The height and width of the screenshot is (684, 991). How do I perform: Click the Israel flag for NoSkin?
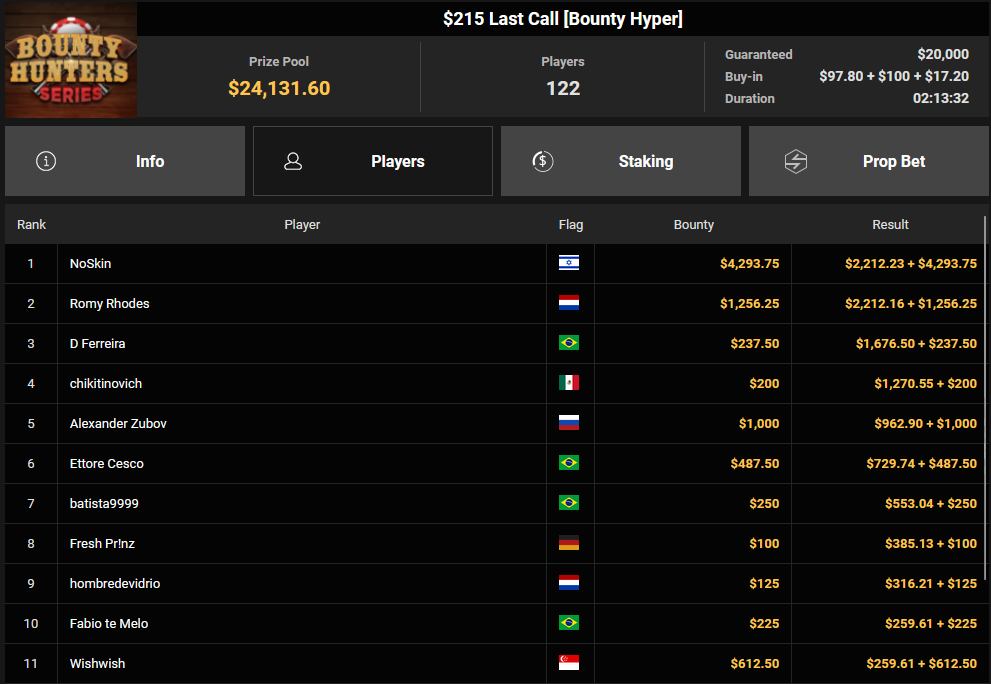pos(569,263)
